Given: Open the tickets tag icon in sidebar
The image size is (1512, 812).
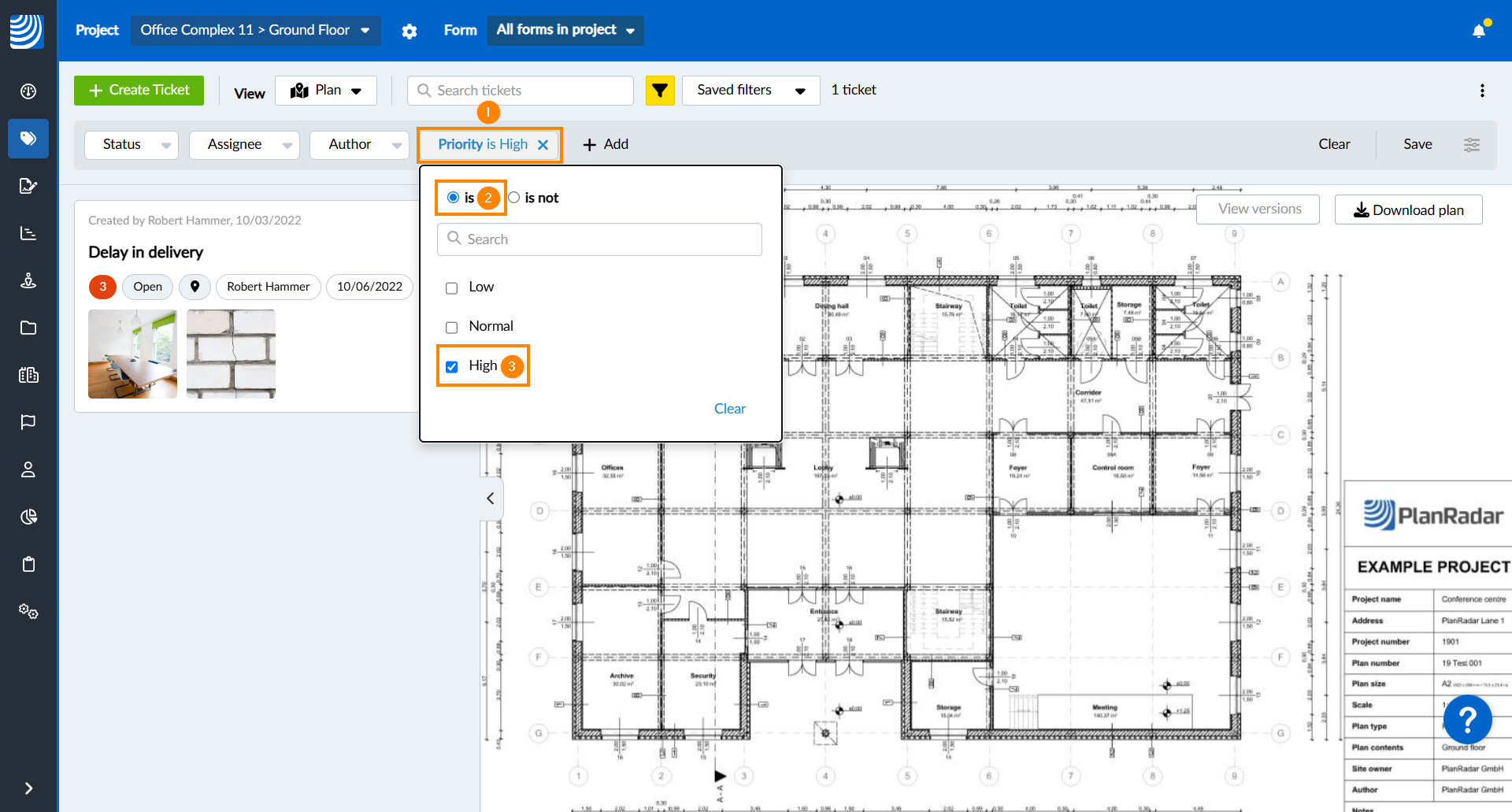Looking at the screenshot, I should click(x=28, y=139).
